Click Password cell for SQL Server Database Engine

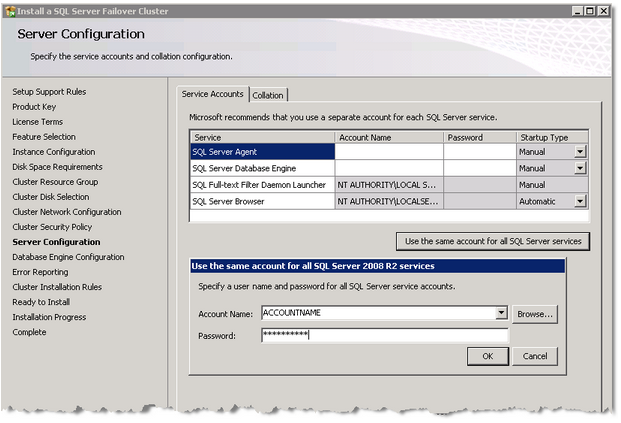pos(480,168)
